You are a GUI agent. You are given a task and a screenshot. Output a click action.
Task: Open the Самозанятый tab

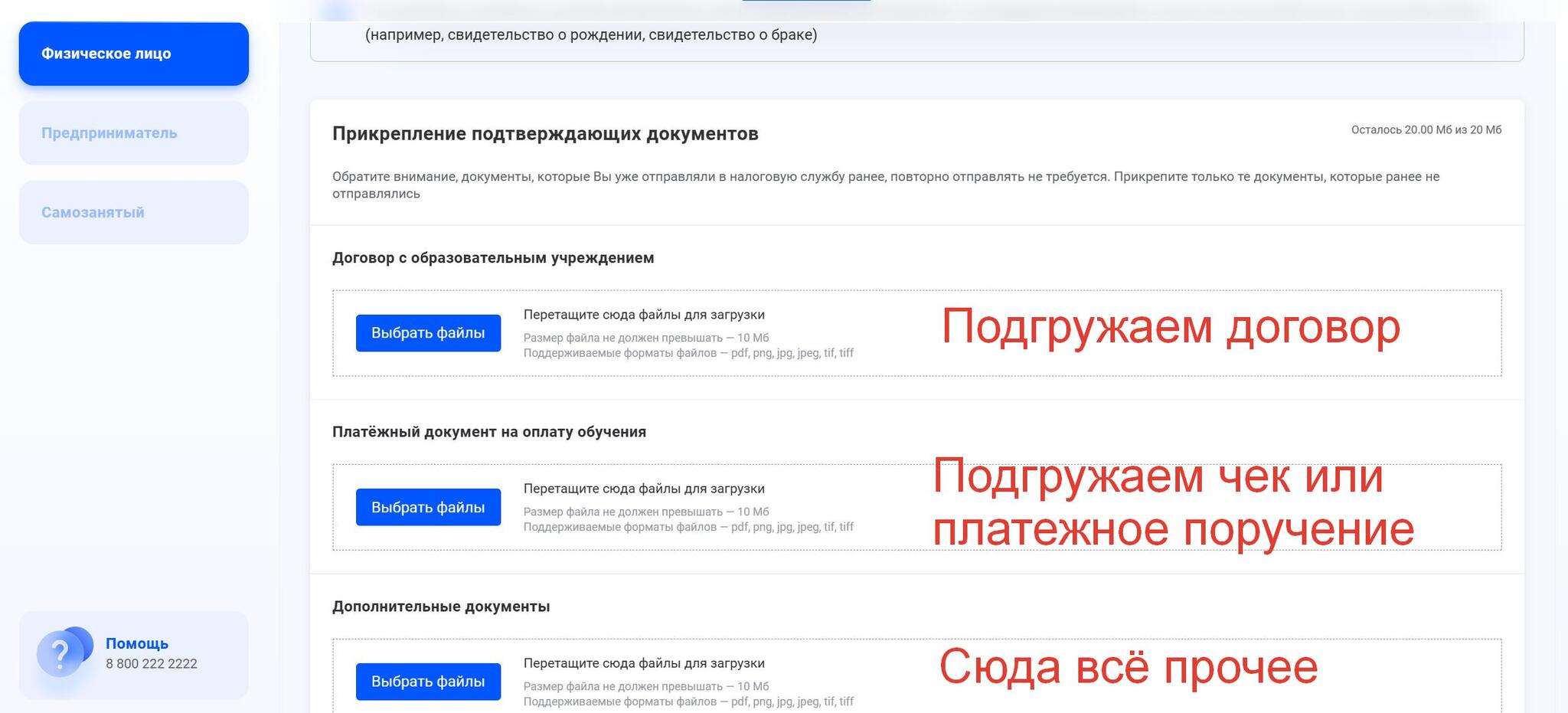[x=134, y=212]
